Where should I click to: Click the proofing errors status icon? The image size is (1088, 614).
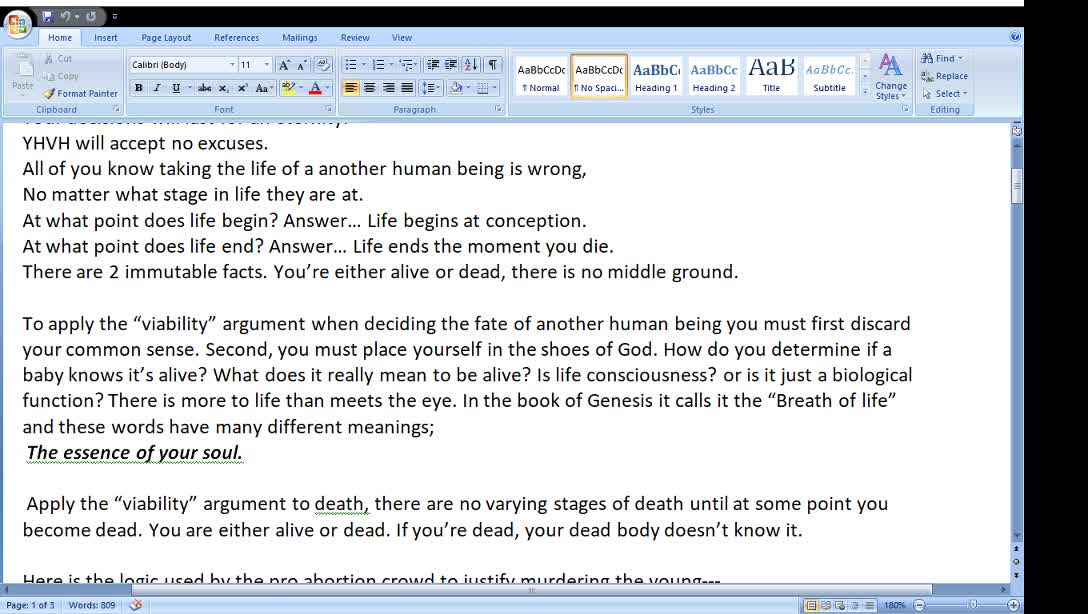136,605
